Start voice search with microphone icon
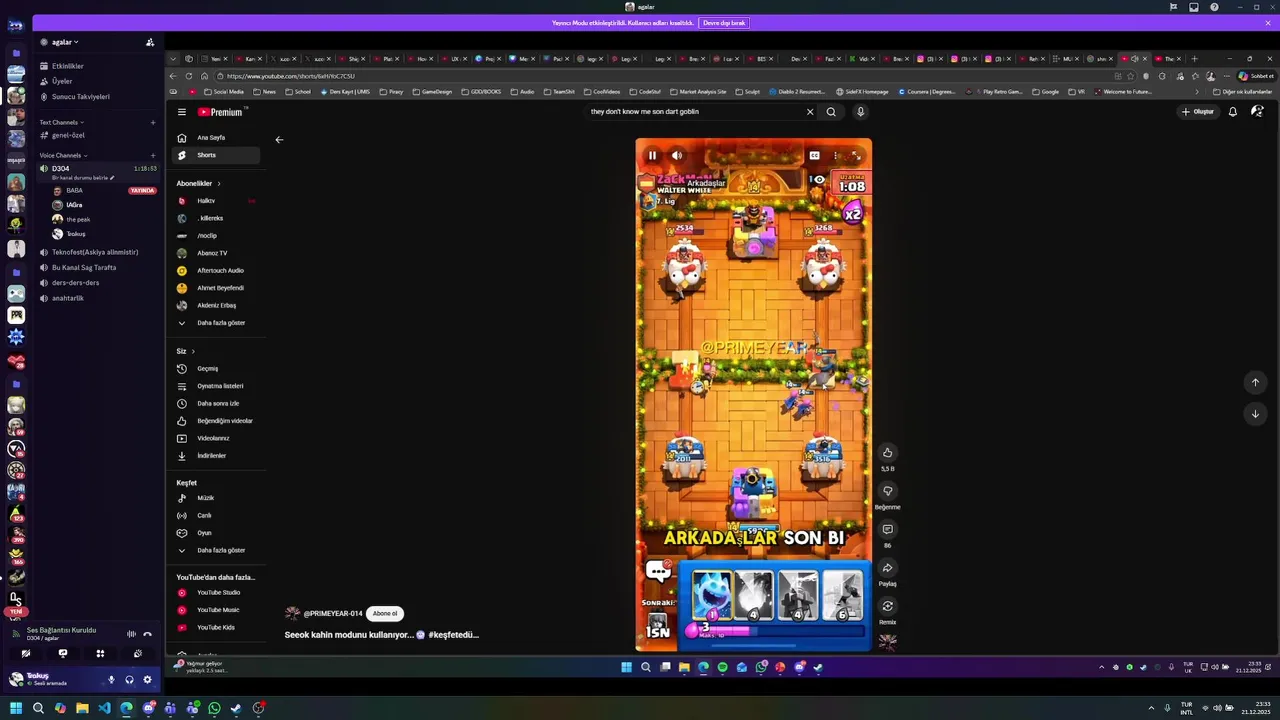1280x720 pixels. (x=860, y=112)
